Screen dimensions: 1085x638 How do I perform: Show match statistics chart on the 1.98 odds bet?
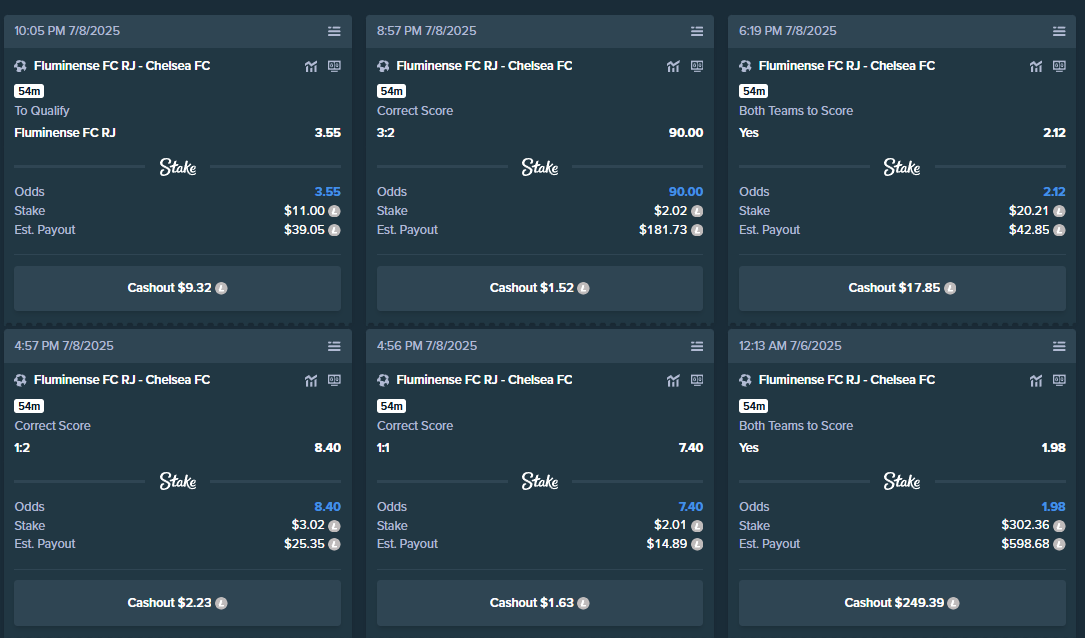coord(1036,381)
